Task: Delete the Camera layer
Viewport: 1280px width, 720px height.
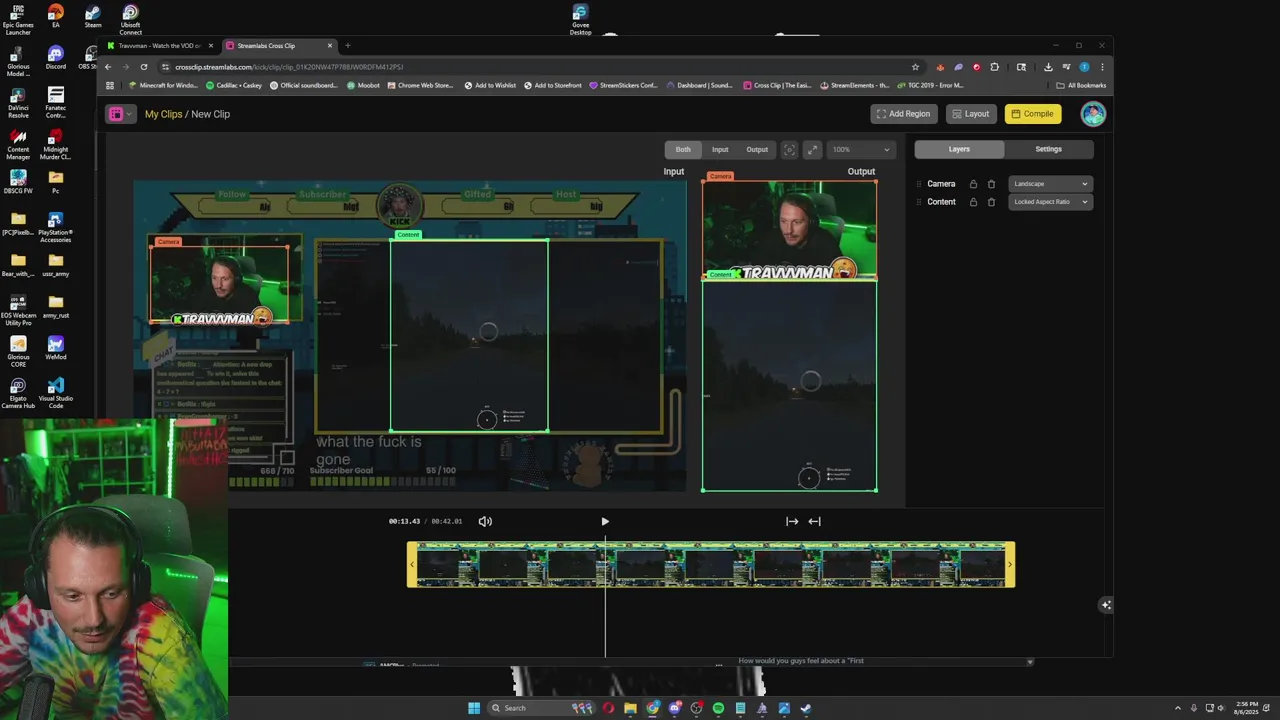Action: point(991,184)
